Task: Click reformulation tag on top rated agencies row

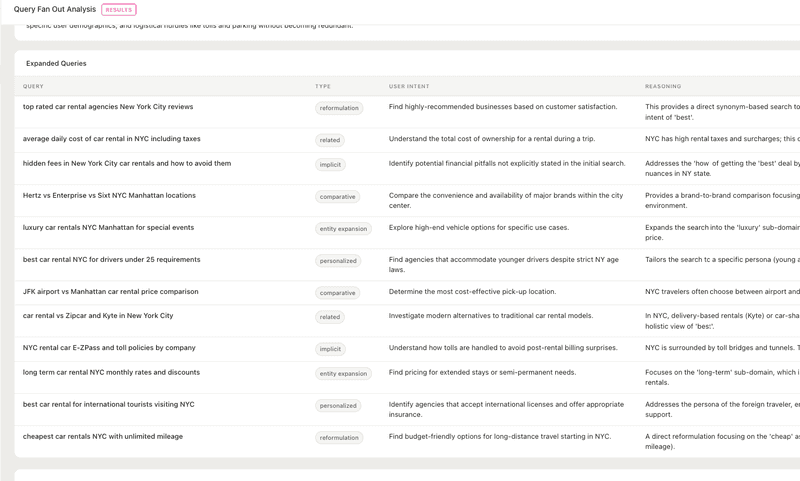Action: click(x=339, y=108)
